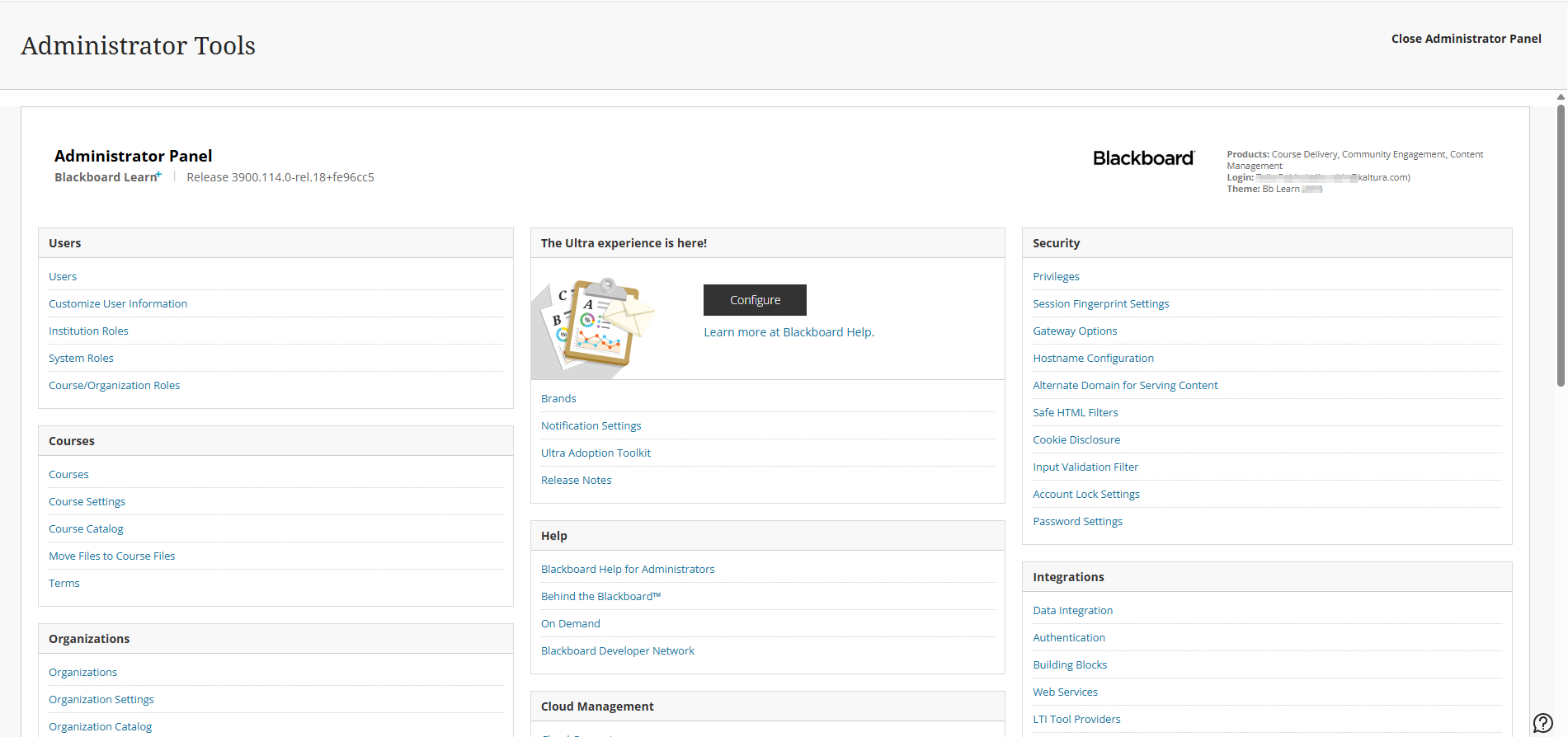
Task: Open the Courses link under Courses panel
Action: (x=68, y=475)
